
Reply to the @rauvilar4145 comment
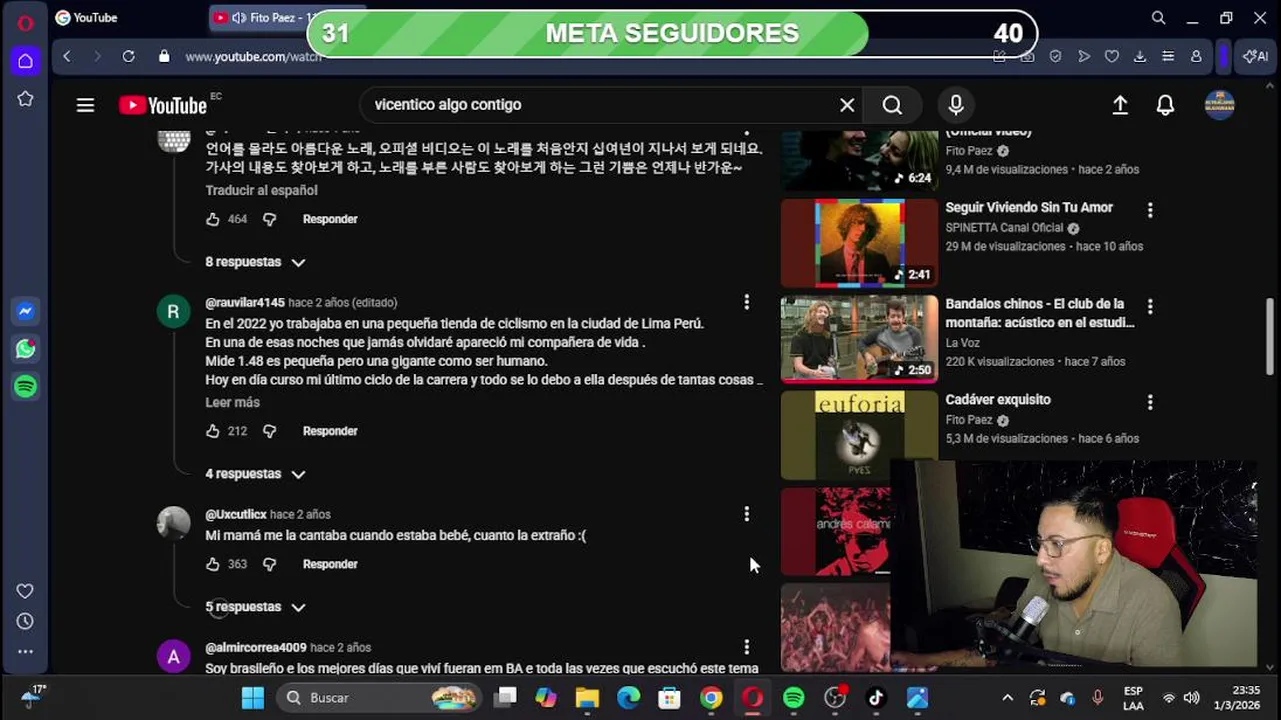pos(330,431)
